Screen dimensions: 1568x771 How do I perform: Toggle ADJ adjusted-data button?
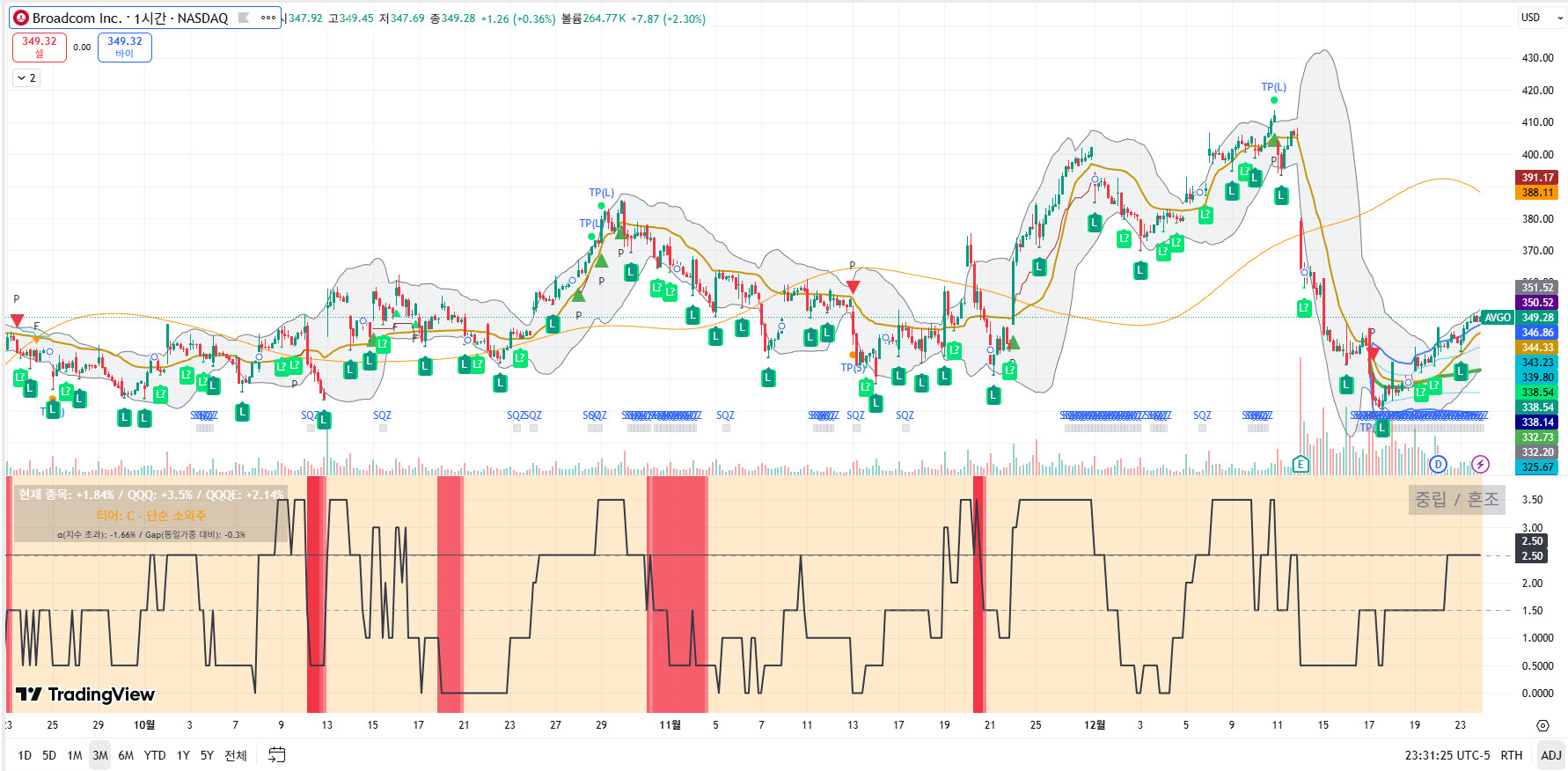[x=1551, y=755]
